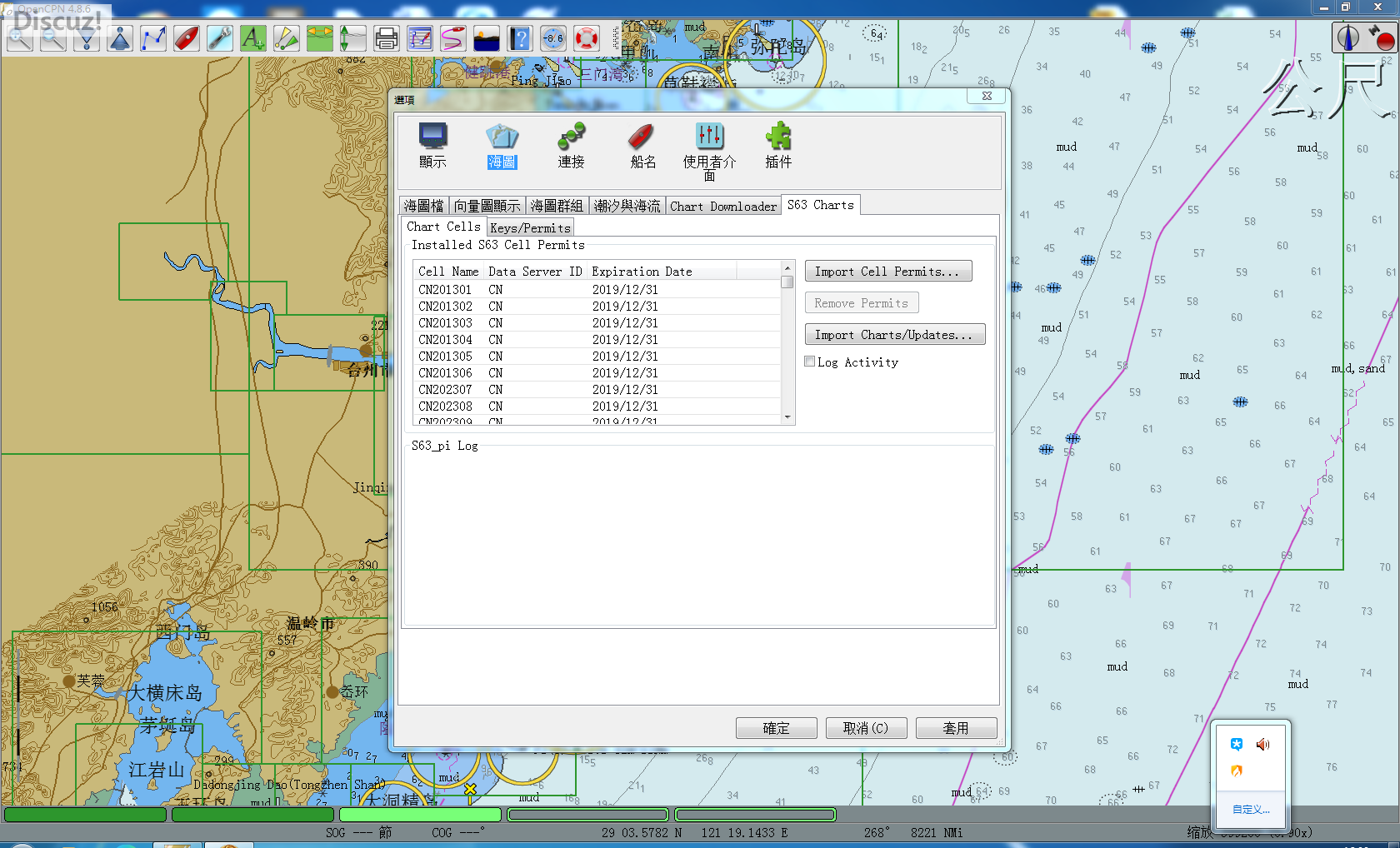1400x848 pixels.
Task: Click the Zoom In magnifier tool
Action: point(20,38)
